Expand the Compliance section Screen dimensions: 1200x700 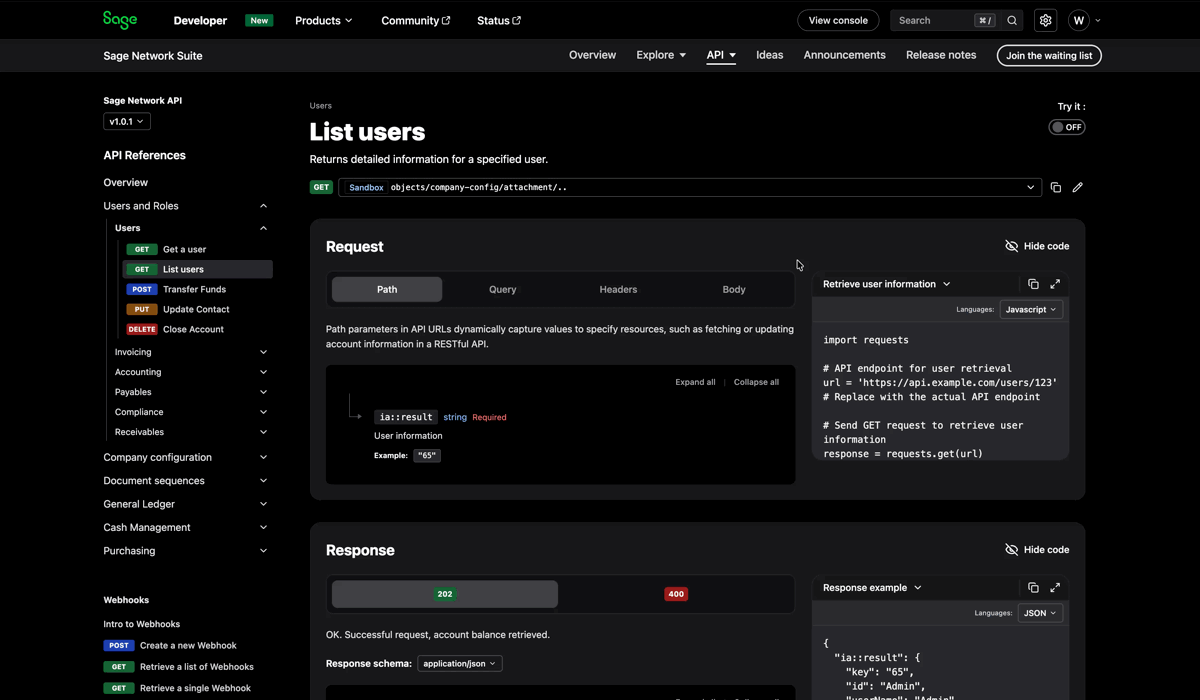click(x=264, y=412)
